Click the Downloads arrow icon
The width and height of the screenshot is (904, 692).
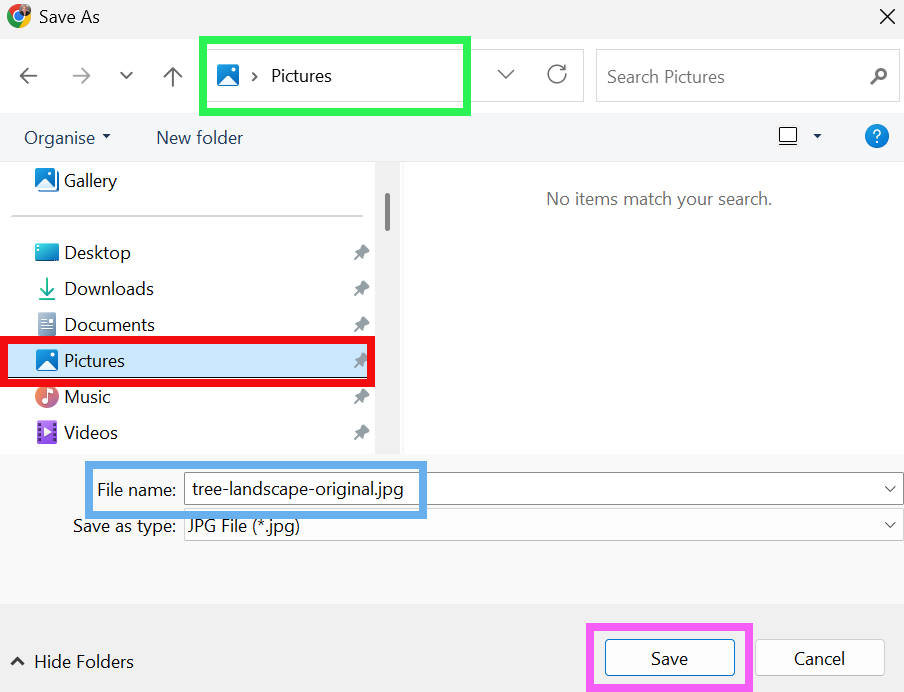47,289
